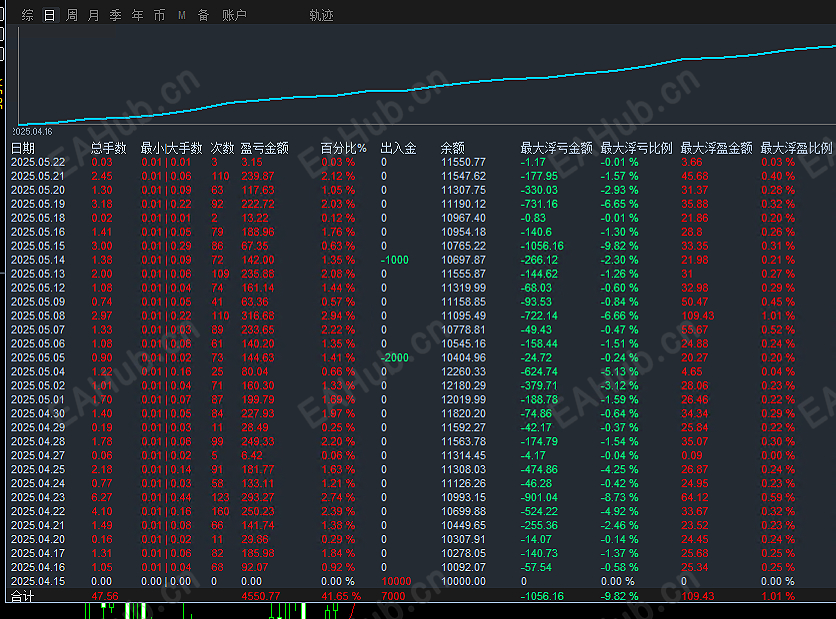Image resolution: width=836 pixels, height=619 pixels.
Task: Click the 百分比% column header
Action: [343, 148]
